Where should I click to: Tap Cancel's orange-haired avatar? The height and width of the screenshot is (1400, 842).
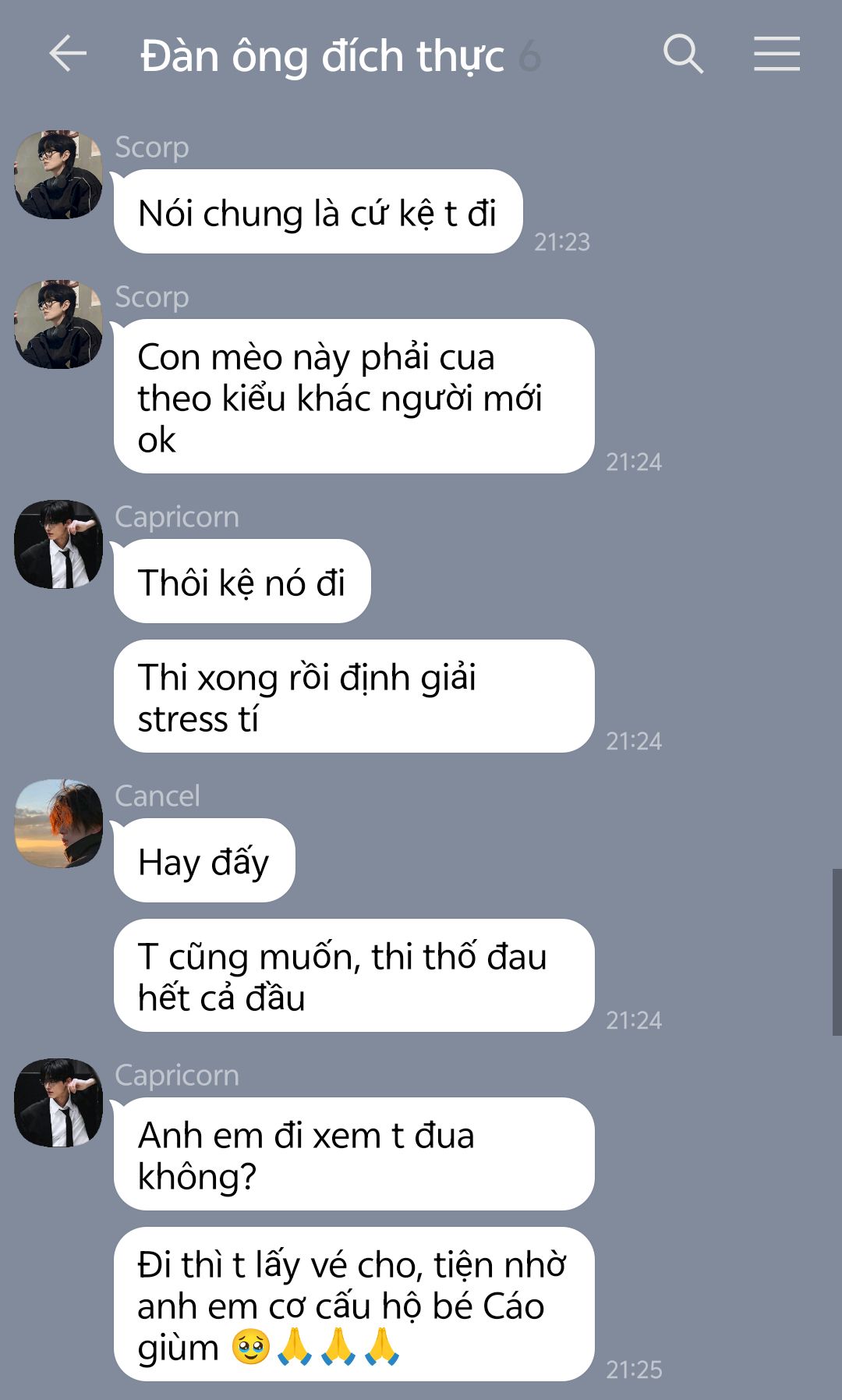coord(58,824)
